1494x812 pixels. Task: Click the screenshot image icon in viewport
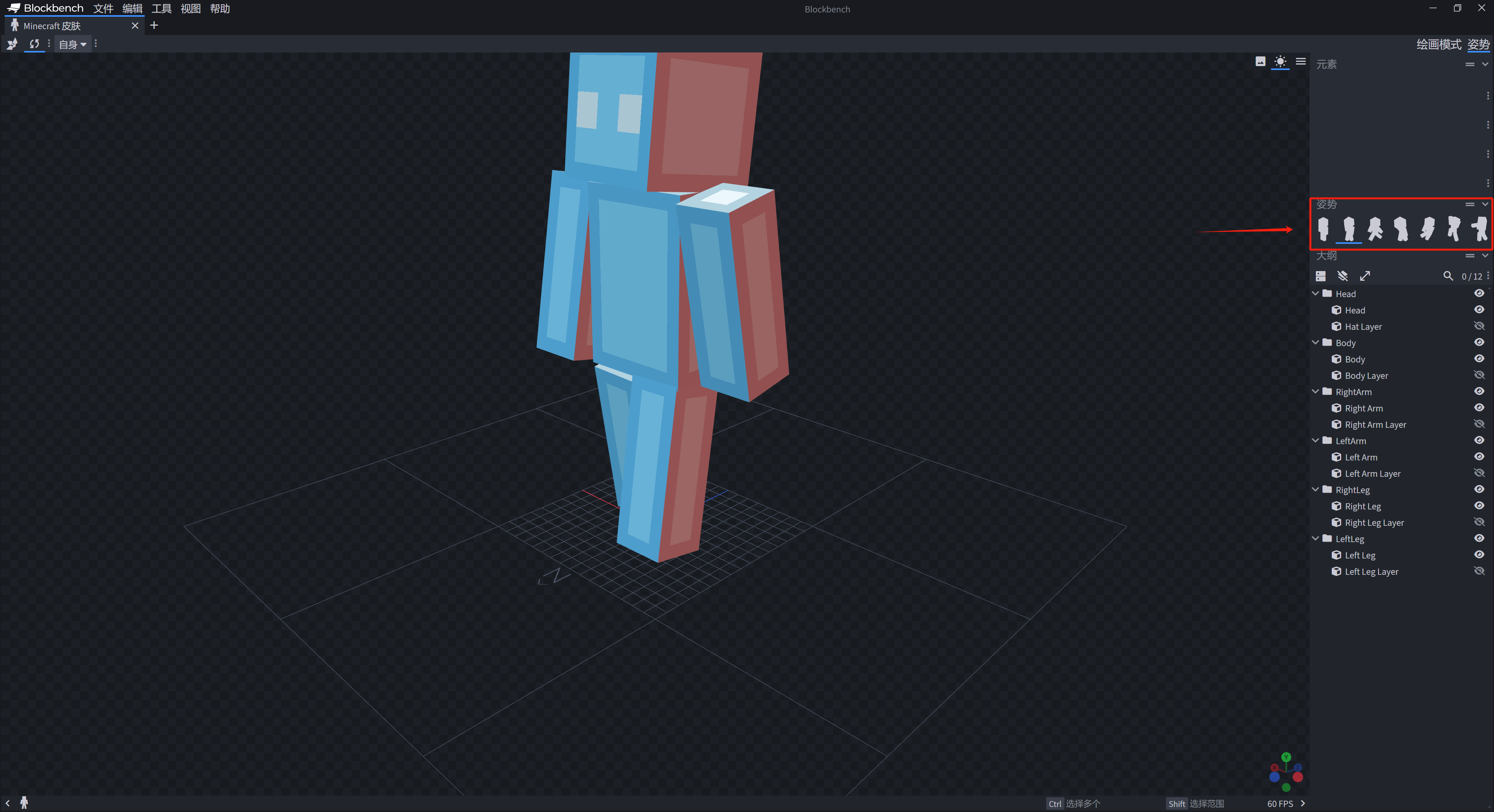click(x=1260, y=61)
